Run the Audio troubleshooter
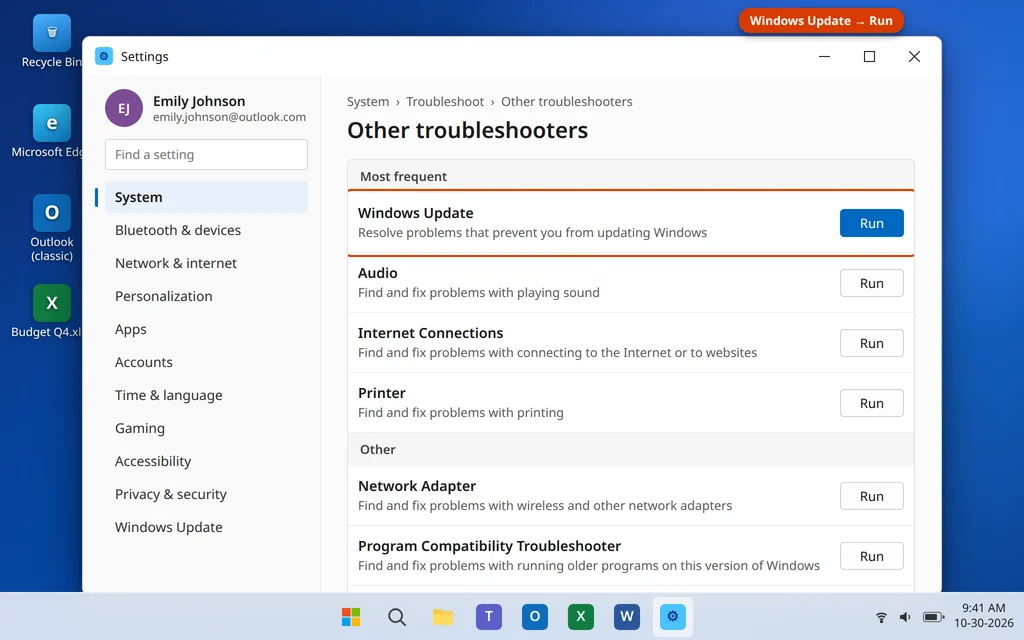 pos(871,283)
